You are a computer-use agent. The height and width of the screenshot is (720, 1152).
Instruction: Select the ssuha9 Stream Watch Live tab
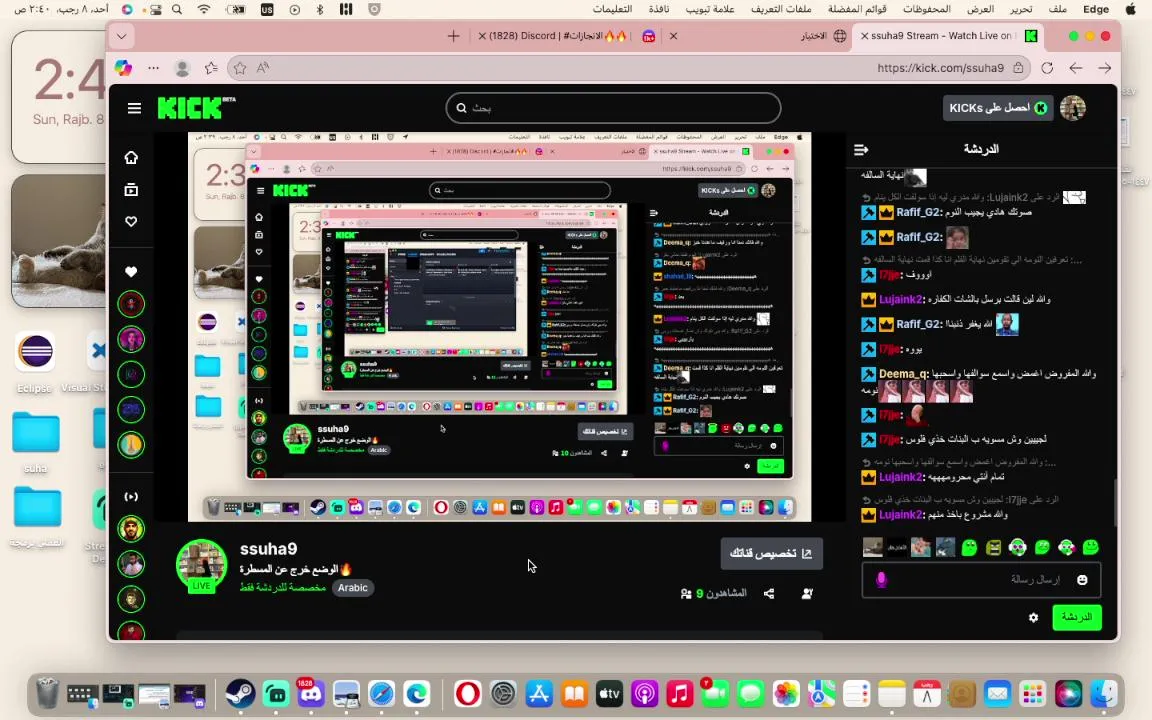tap(948, 35)
